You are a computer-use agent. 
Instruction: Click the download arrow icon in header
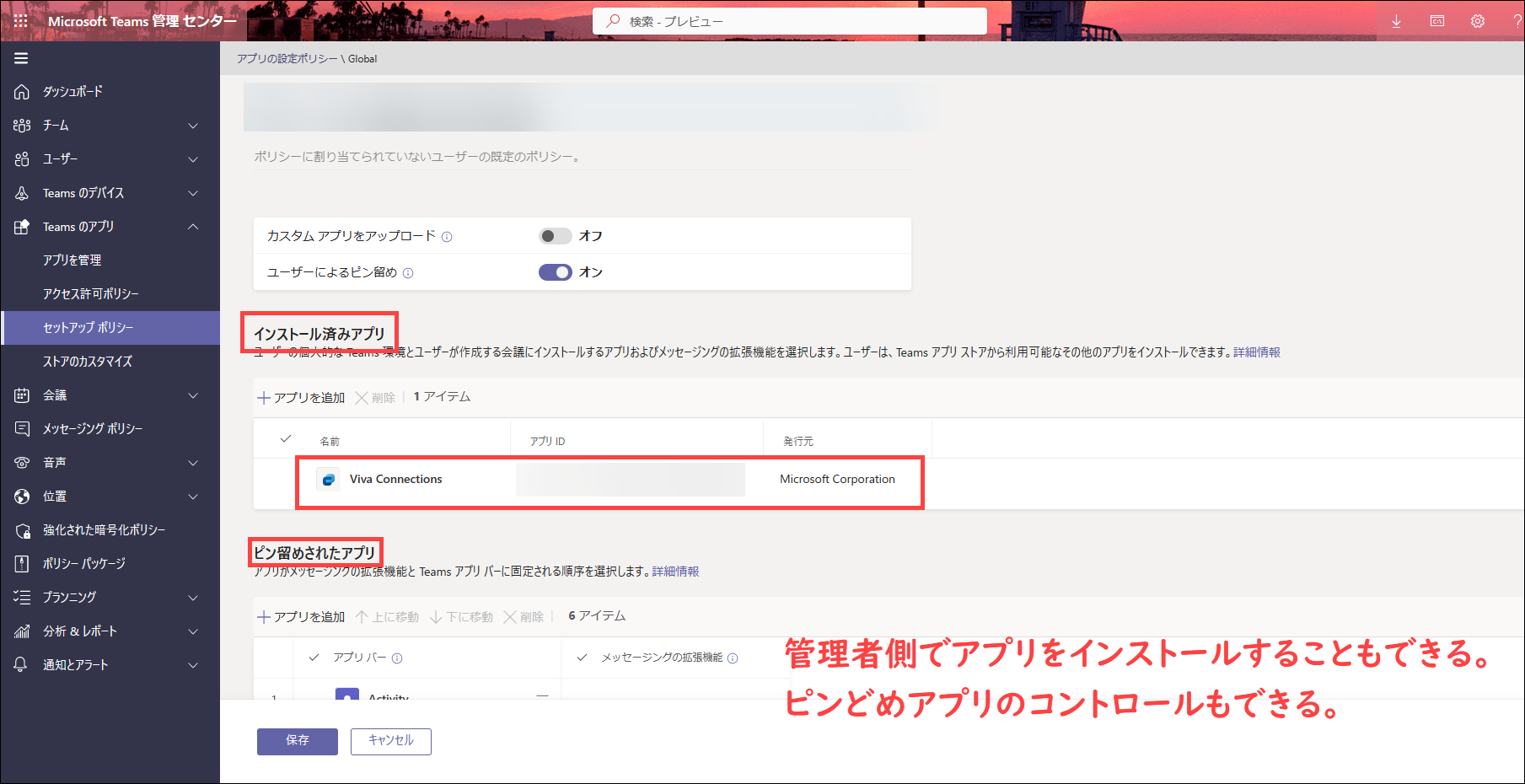pos(1396,21)
